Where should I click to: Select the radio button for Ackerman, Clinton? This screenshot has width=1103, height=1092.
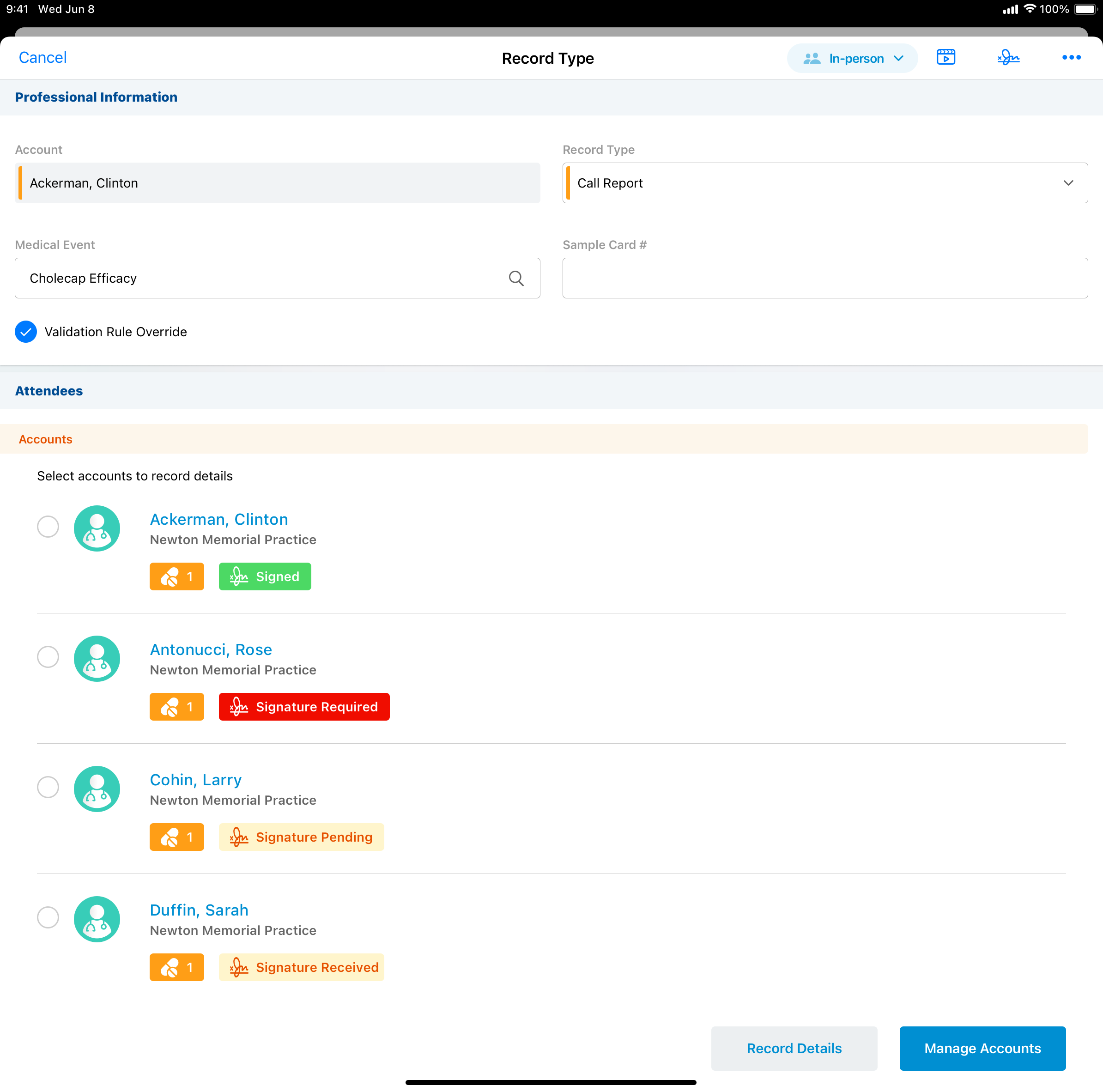[48, 526]
